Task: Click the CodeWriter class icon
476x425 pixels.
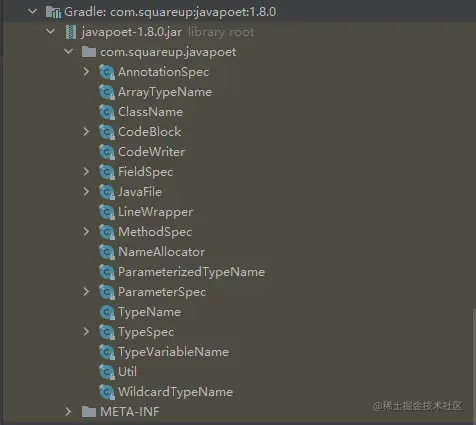Action: (107, 152)
